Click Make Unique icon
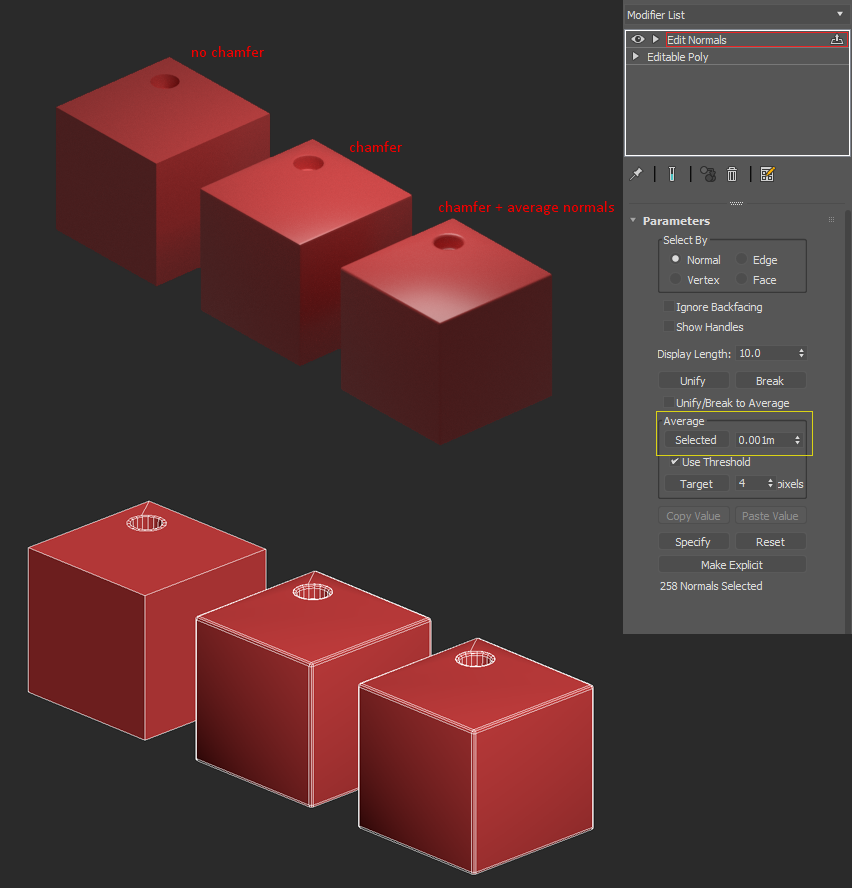Image resolution: width=852 pixels, height=888 pixels. point(708,174)
